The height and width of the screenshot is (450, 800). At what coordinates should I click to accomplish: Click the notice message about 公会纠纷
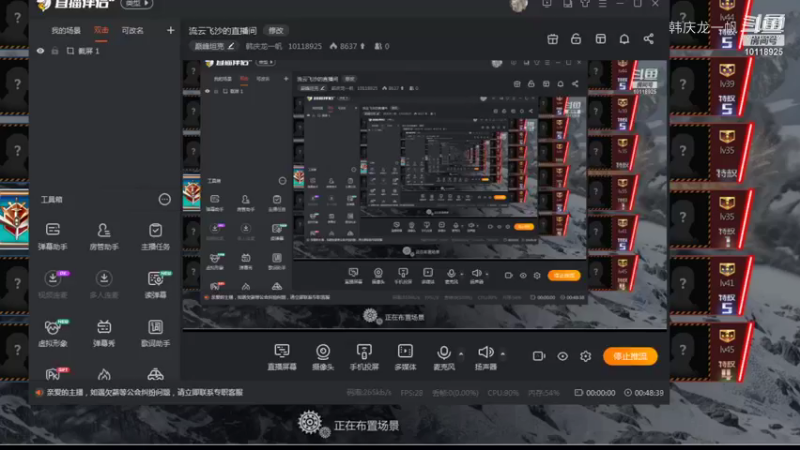(x=145, y=392)
